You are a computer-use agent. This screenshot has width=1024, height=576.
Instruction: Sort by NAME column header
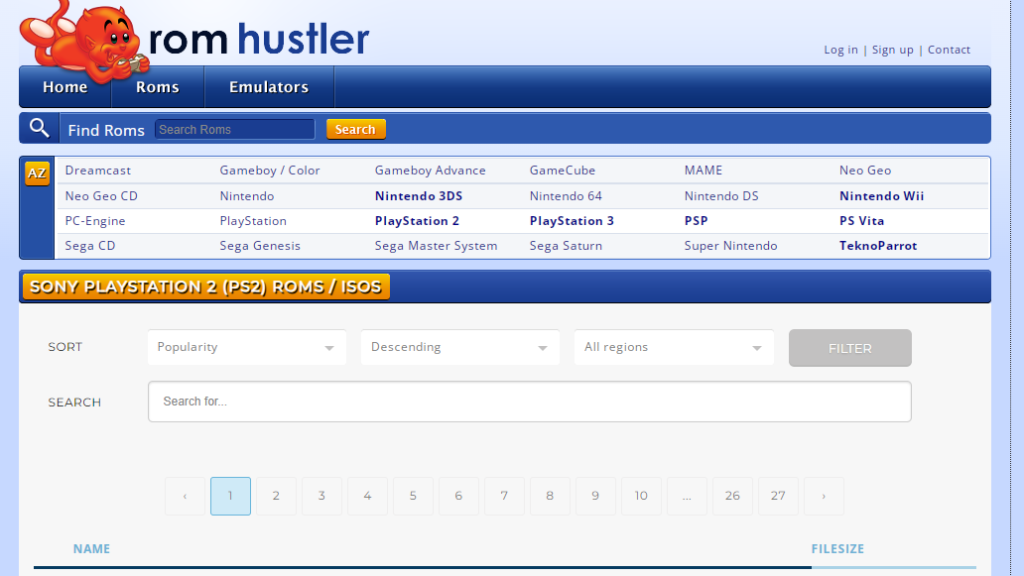[91, 549]
